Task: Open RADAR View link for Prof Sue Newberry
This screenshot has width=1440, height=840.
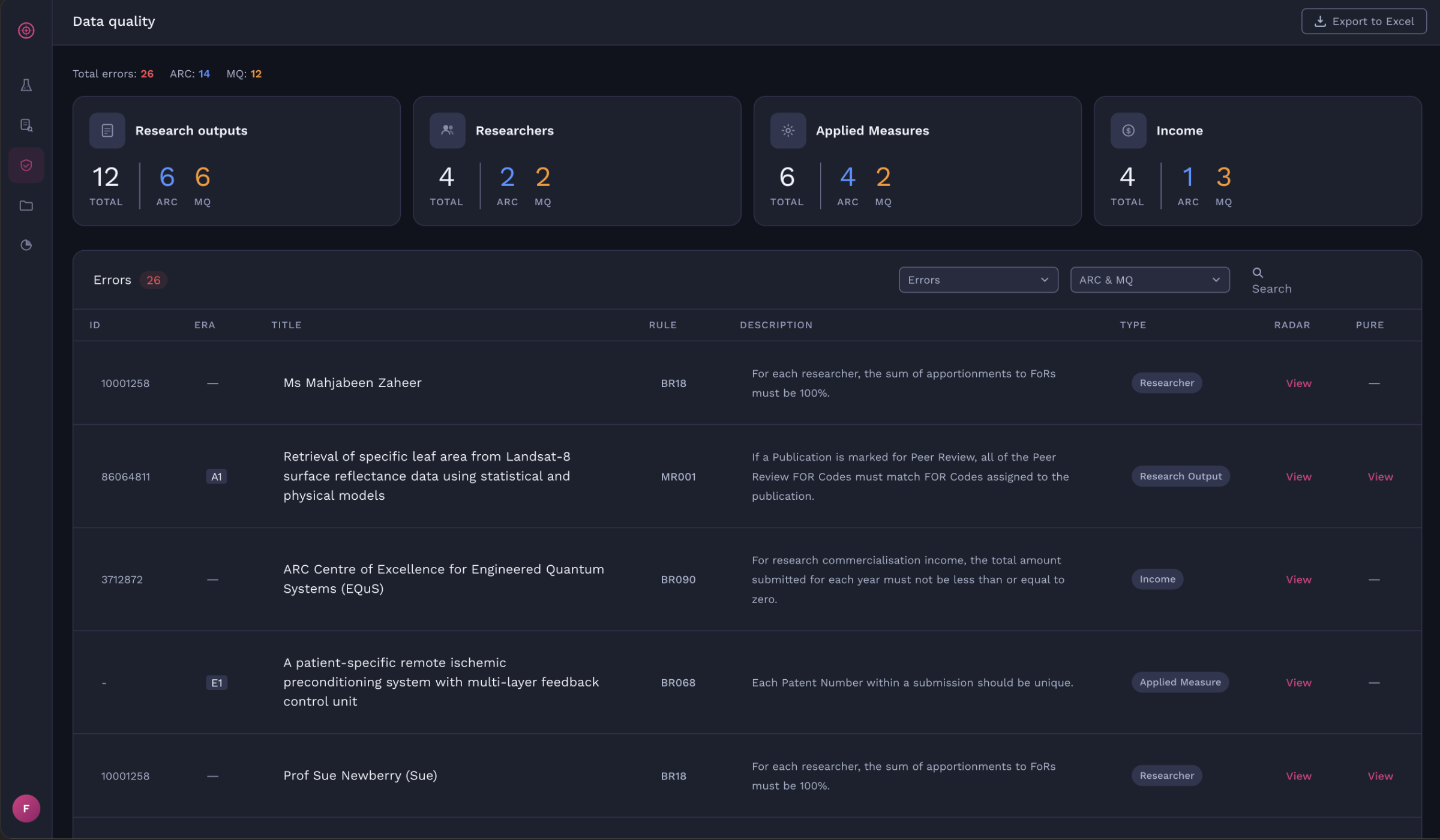Action: tap(1298, 776)
